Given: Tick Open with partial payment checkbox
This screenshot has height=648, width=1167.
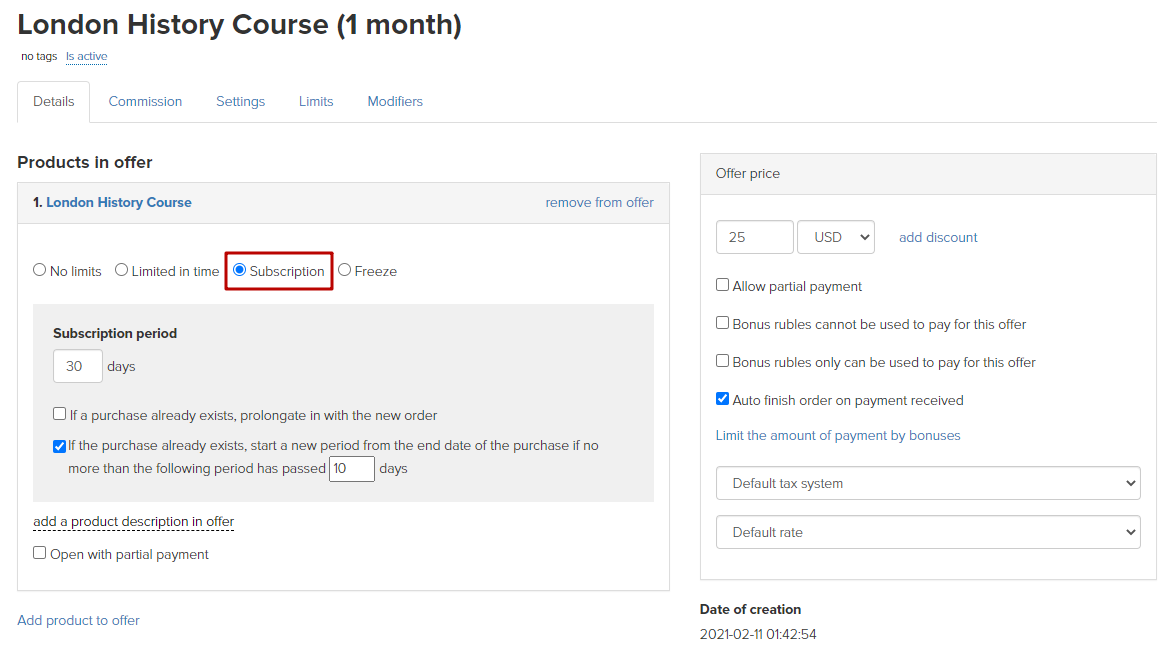Looking at the screenshot, I should (x=39, y=553).
